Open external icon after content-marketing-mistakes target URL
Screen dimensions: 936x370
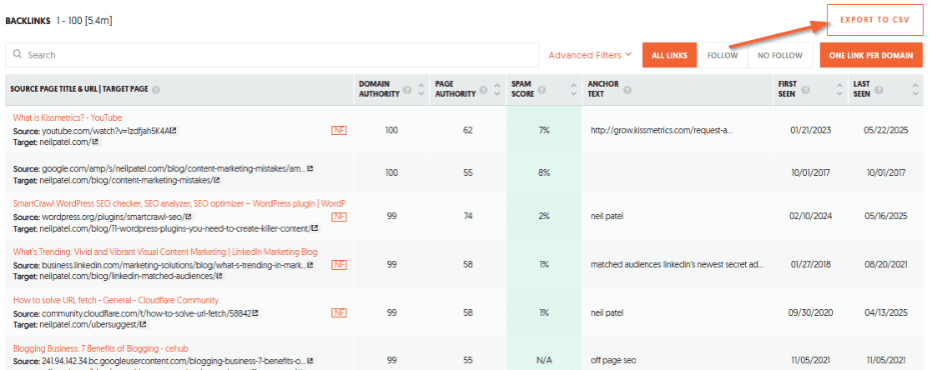click(x=217, y=180)
